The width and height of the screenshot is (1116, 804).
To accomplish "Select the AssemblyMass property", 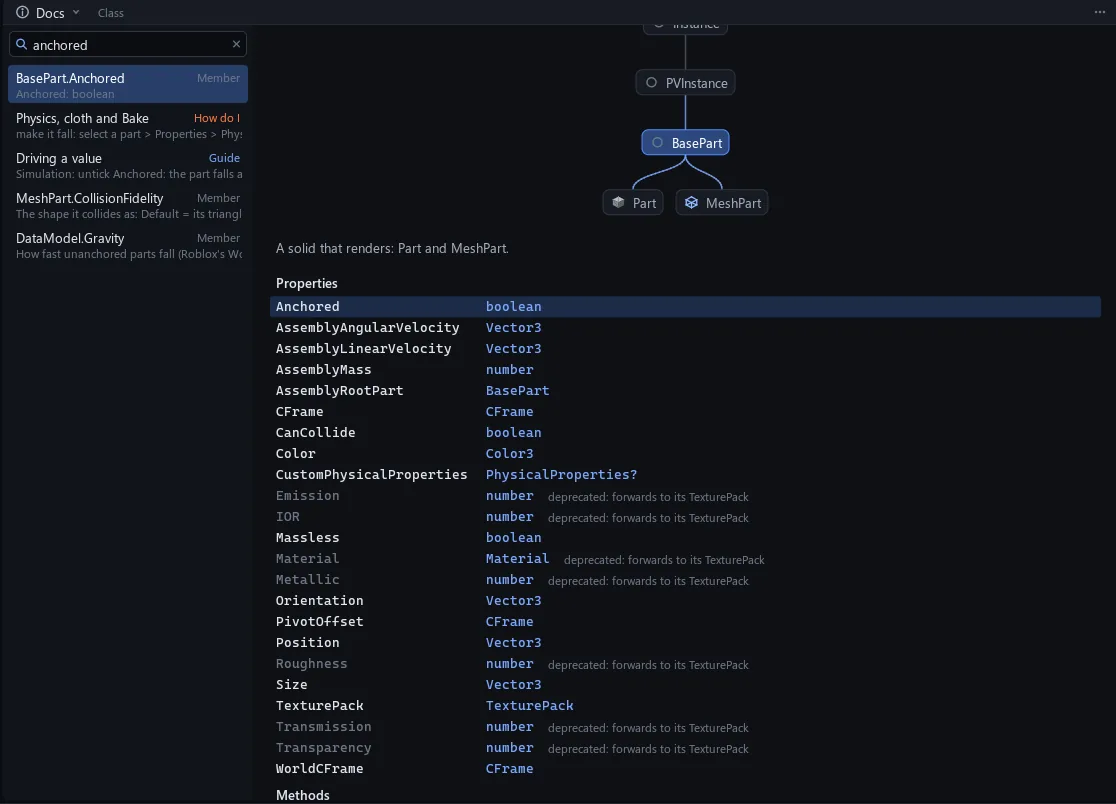I will pyautogui.click(x=323, y=369).
